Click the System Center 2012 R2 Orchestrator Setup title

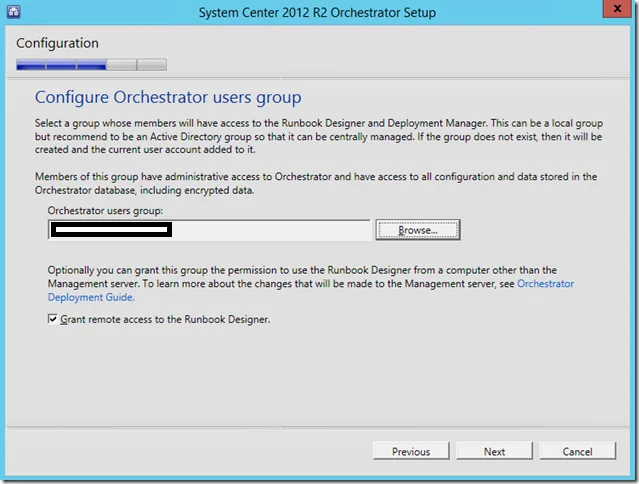pyautogui.click(x=317, y=13)
